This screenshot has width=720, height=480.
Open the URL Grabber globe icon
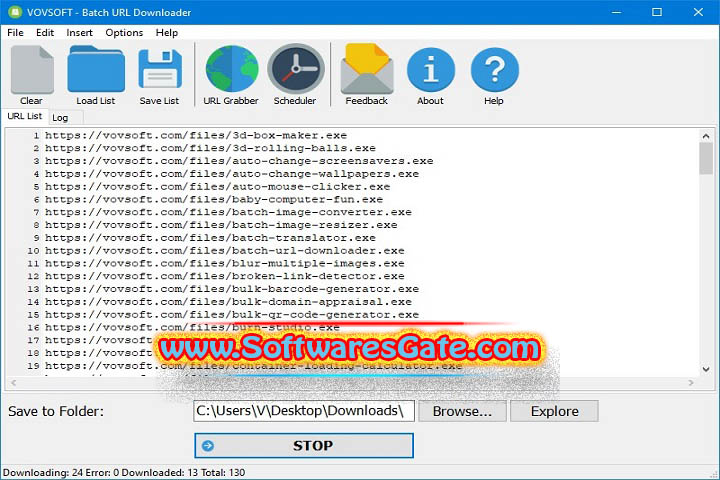pyautogui.click(x=231, y=69)
